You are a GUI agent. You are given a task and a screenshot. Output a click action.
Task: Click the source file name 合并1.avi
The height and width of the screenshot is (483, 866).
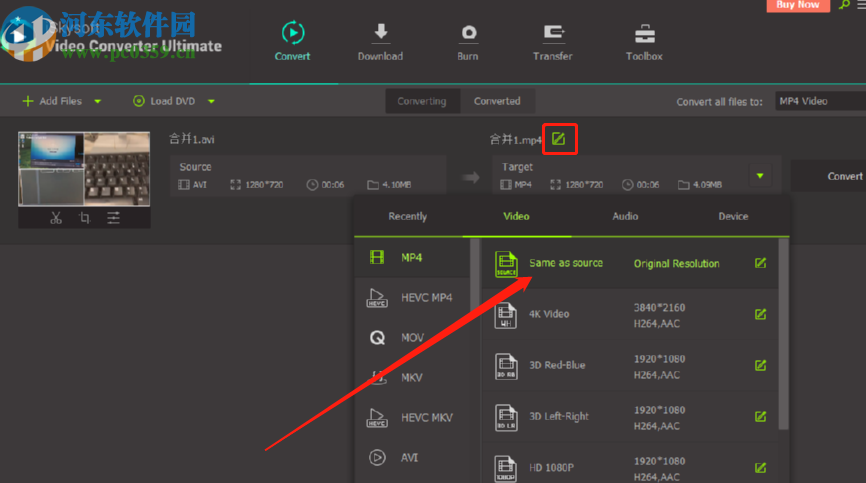click(x=192, y=139)
